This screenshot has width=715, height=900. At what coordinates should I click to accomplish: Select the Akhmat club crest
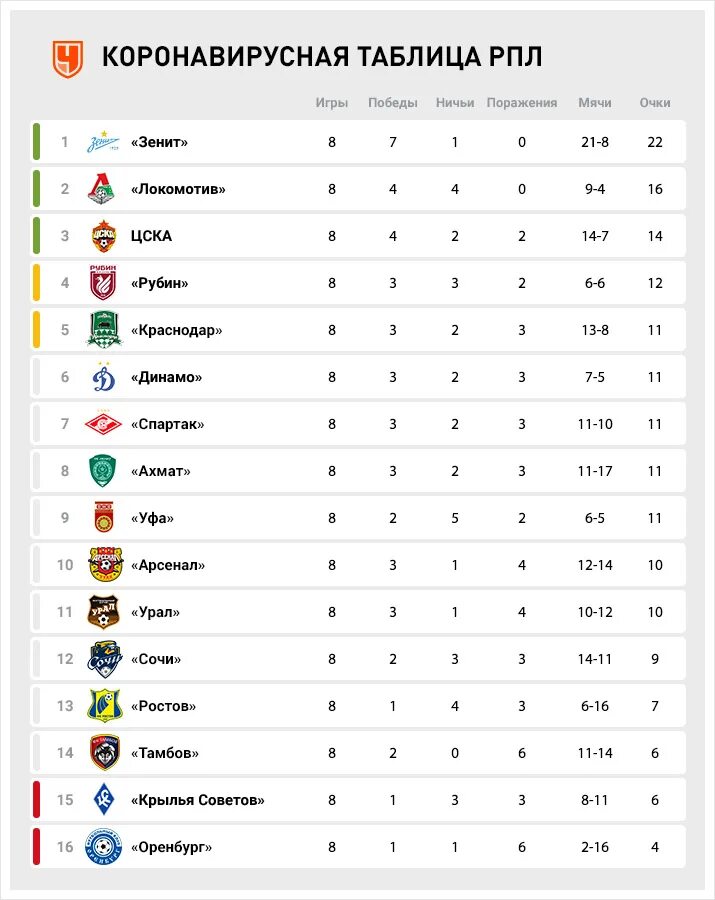click(103, 471)
